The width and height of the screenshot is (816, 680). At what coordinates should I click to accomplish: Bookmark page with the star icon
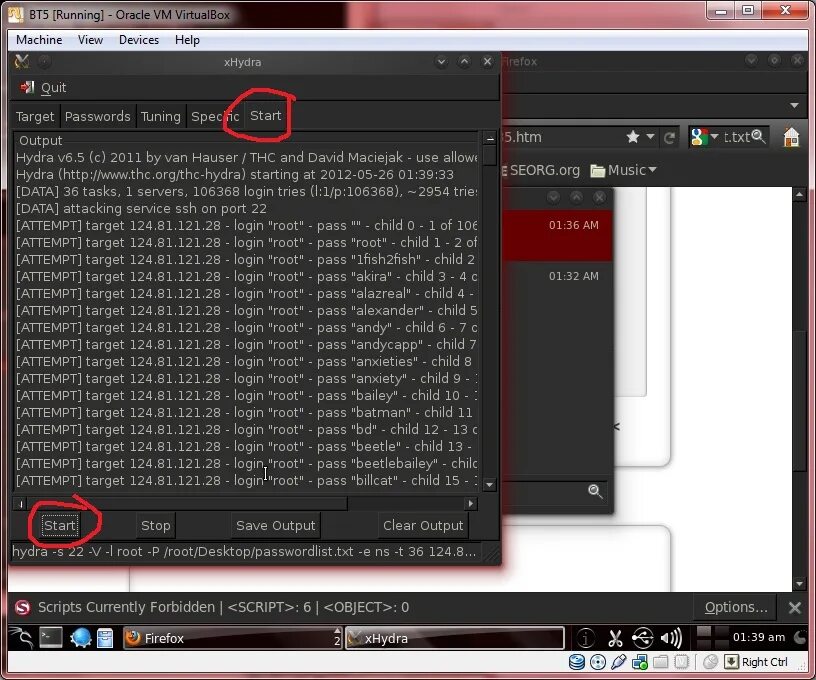pyautogui.click(x=633, y=137)
